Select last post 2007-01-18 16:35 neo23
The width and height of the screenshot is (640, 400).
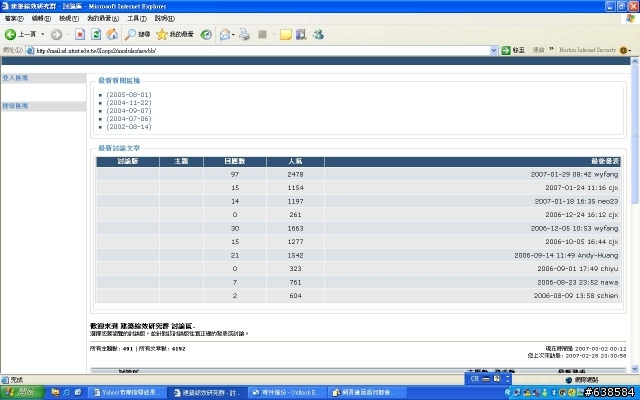[x=576, y=201]
